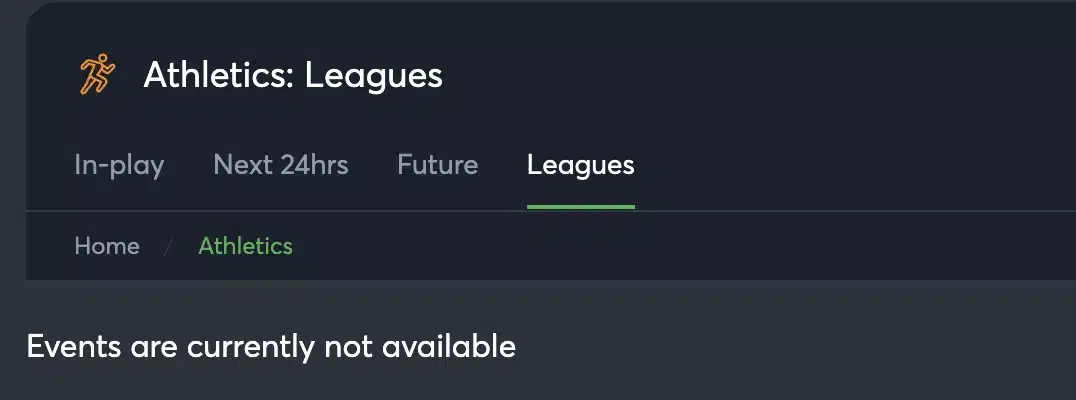Click the green underline beneath Leagues
This screenshot has width=1076, height=400.
click(580, 207)
